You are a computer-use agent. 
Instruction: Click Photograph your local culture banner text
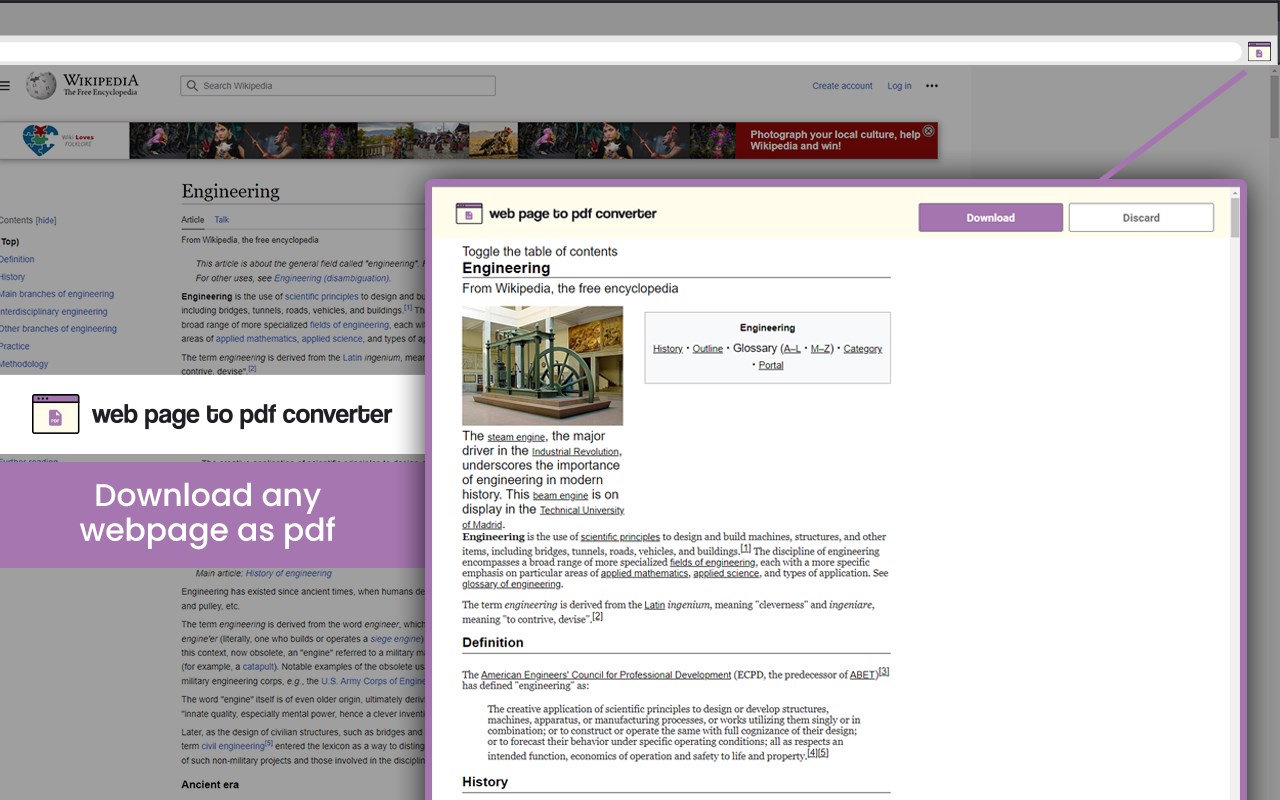coord(835,140)
